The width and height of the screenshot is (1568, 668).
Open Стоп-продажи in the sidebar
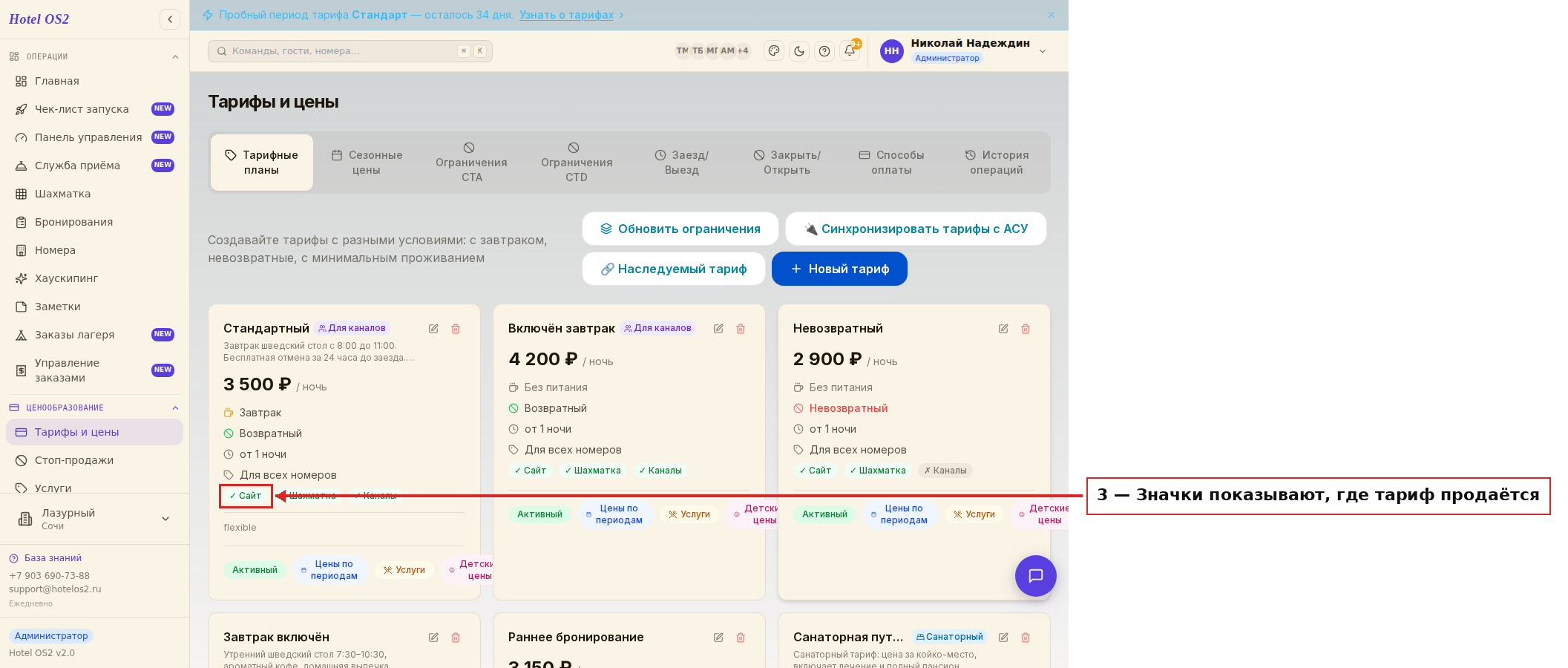click(x=94, y=460)
